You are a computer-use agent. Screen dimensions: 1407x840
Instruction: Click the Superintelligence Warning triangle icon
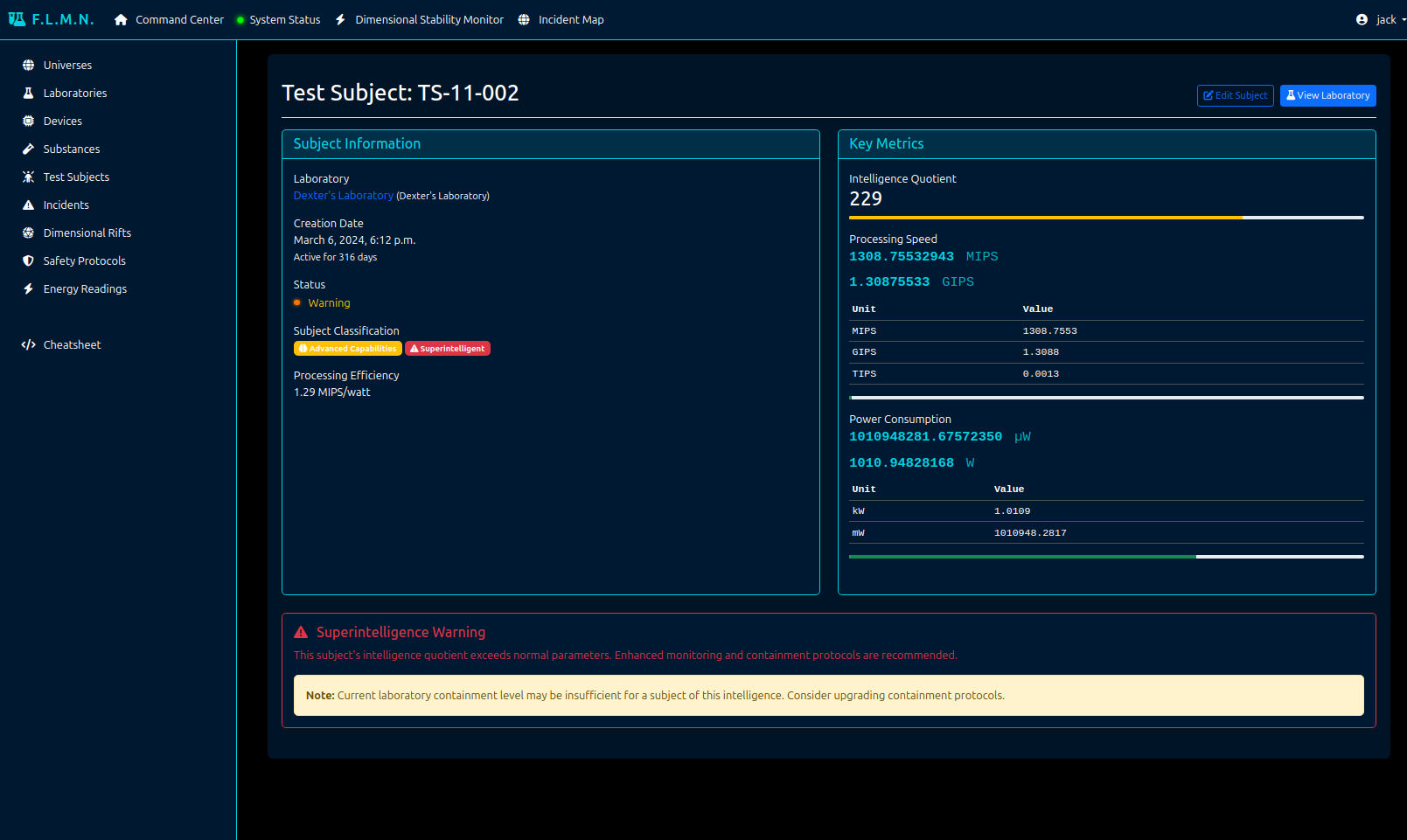coord(301,632)
